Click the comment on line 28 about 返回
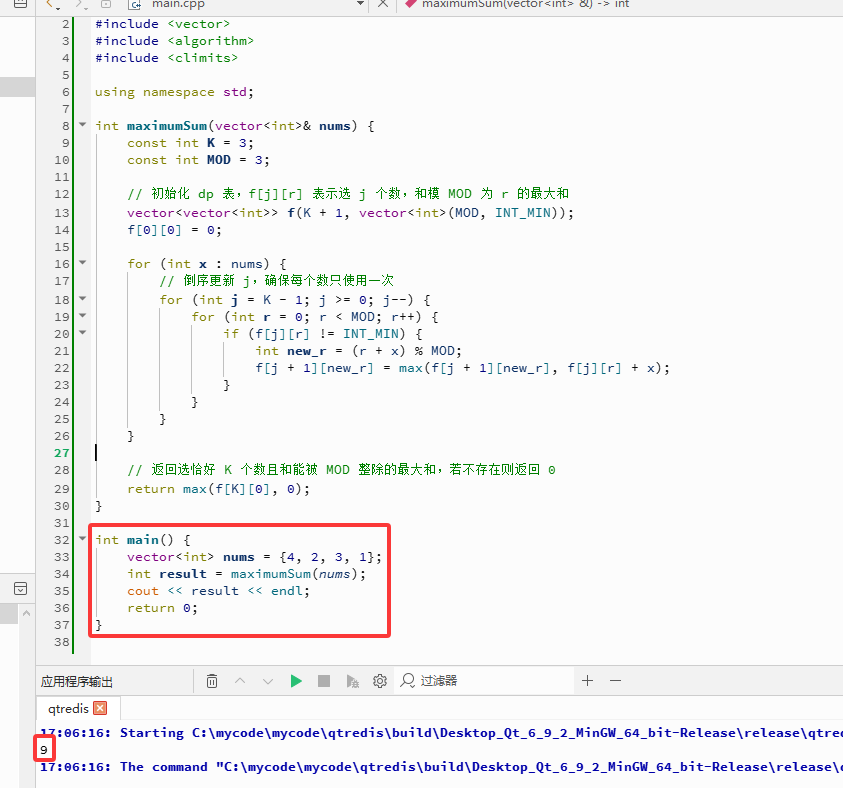This screenshot has height=788, width=843. click(341, 470)
